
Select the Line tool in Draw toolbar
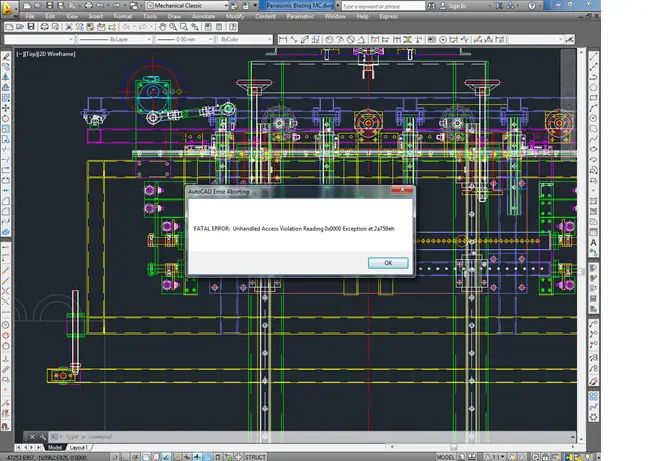pyautogui.click(x=594, y=56)
